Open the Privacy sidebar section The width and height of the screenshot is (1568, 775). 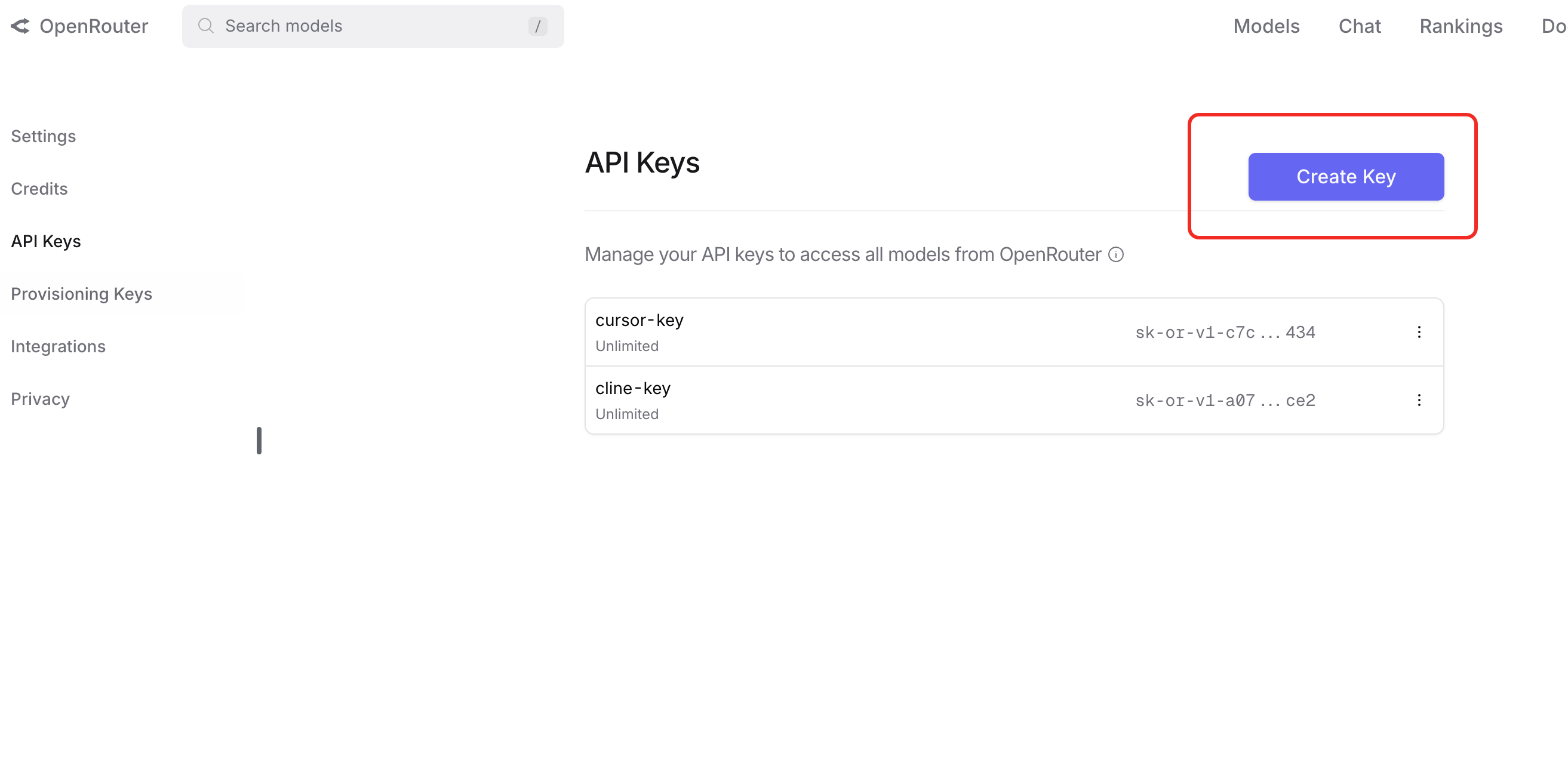(40, 399)
